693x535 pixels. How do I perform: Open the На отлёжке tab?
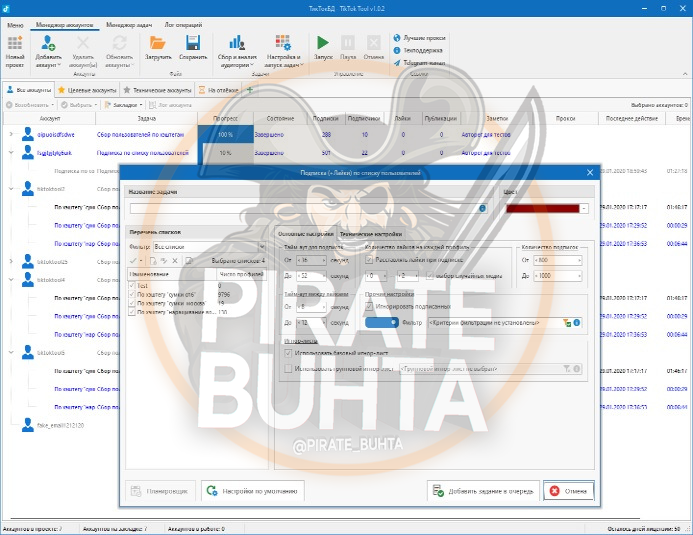[x=219, y=90]
